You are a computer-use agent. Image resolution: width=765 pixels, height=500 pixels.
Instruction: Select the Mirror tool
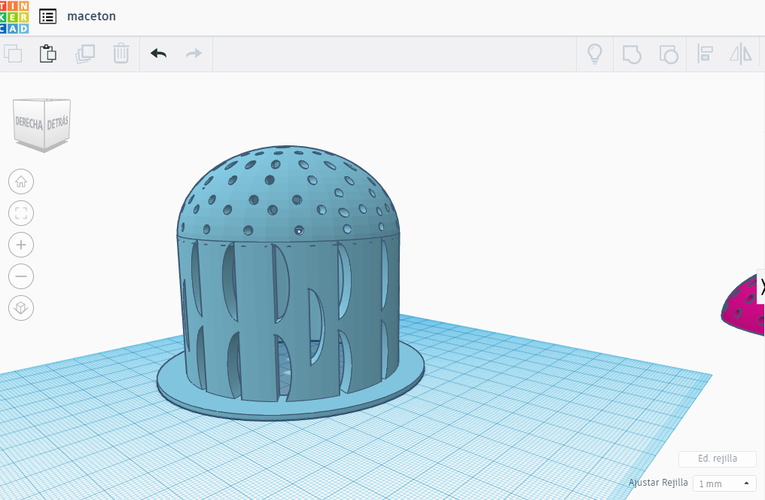(740, 53)
